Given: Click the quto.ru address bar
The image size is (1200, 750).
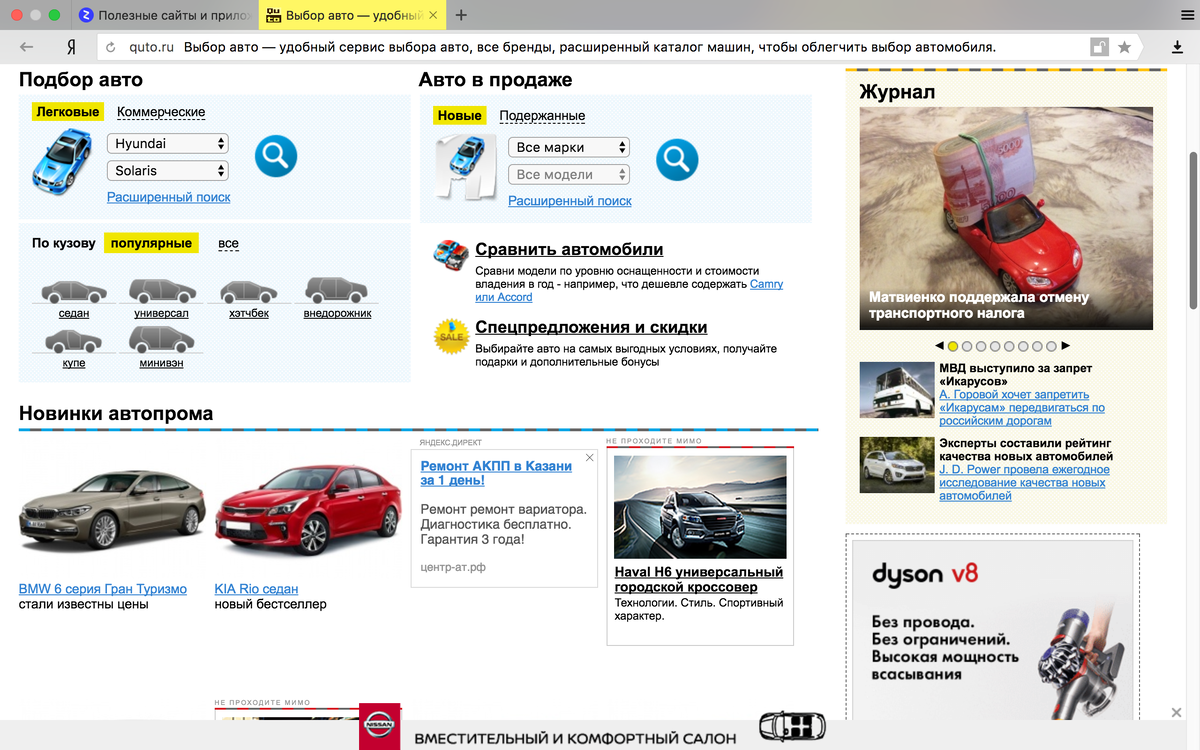Looking at the screenshot, I should [590, 47].
